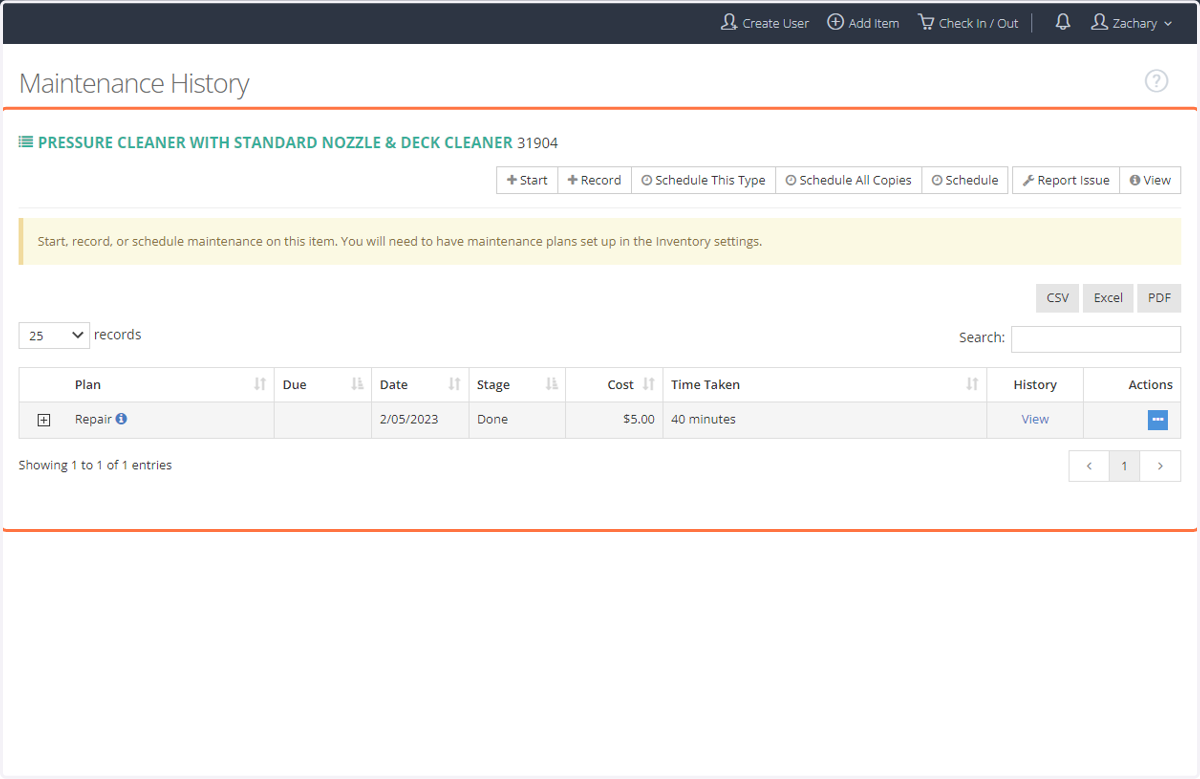Screen dimensions: 1200x779
Task: Export the table as PDF
Action: click(x=1159, y=298)
